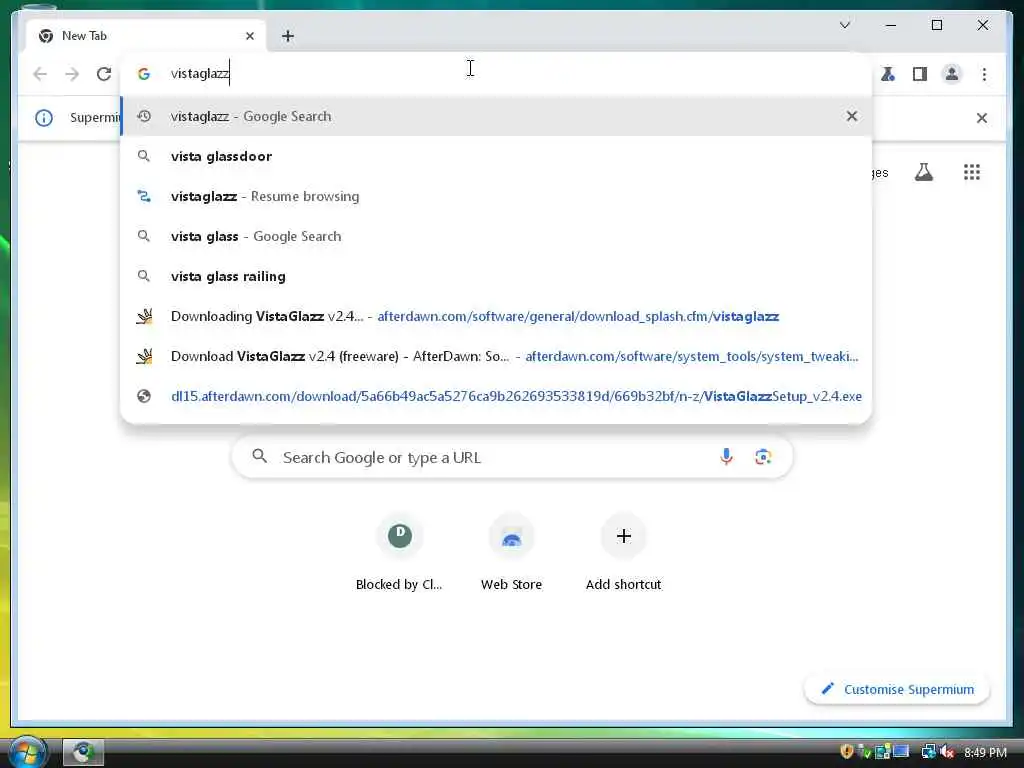Select the vista glassdoor suggestion

coord(496,156)
